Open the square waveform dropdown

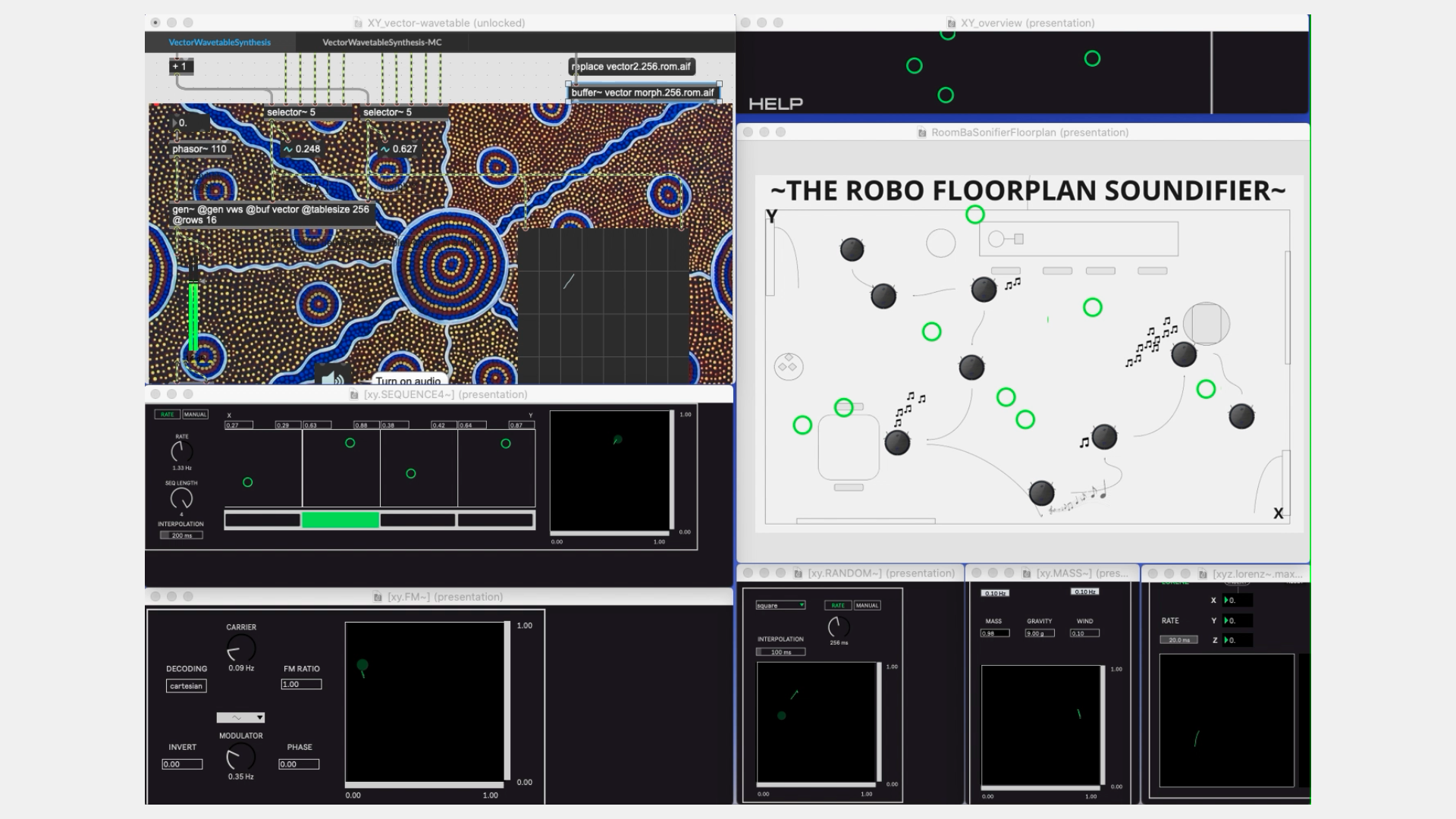point(780,605)
